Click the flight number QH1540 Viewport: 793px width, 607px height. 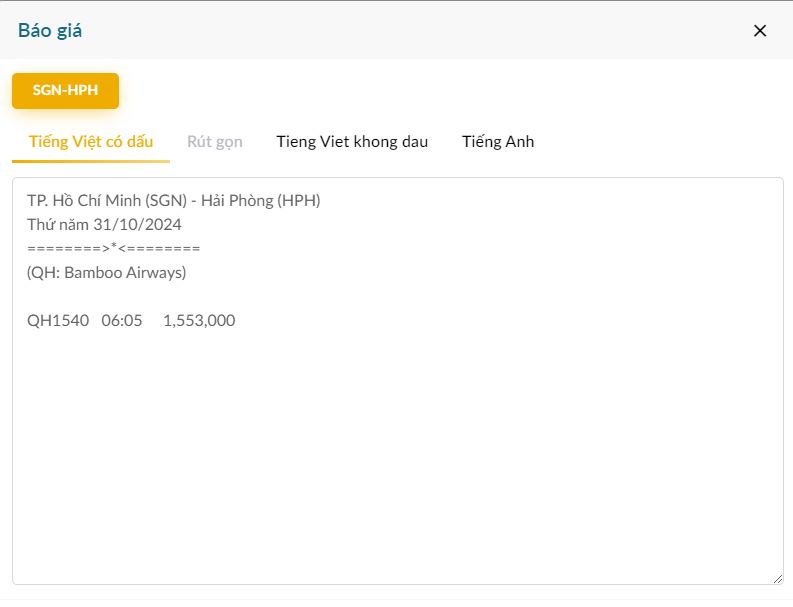click(x=58, y=320)
